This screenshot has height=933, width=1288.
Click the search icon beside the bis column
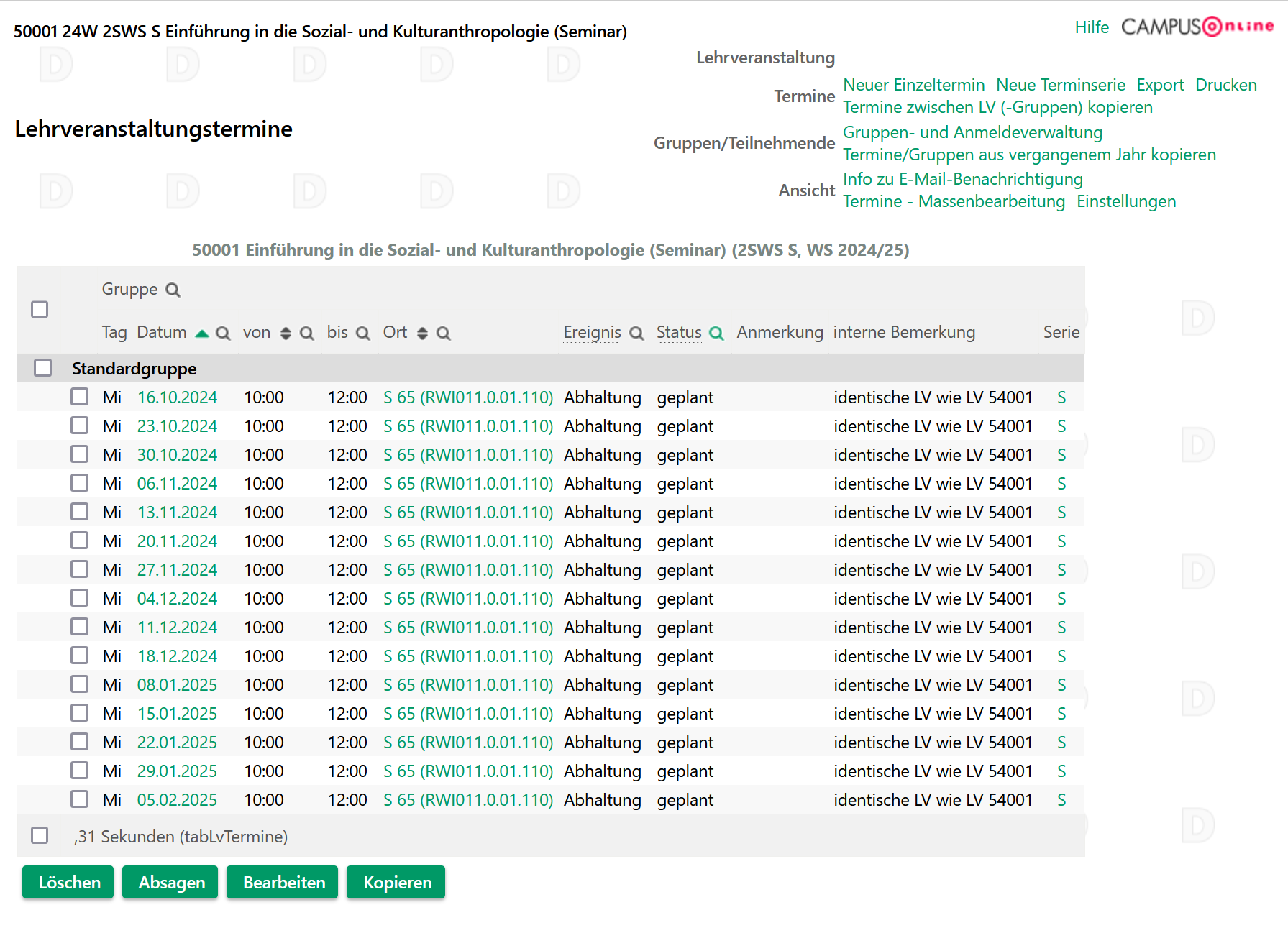363,334
